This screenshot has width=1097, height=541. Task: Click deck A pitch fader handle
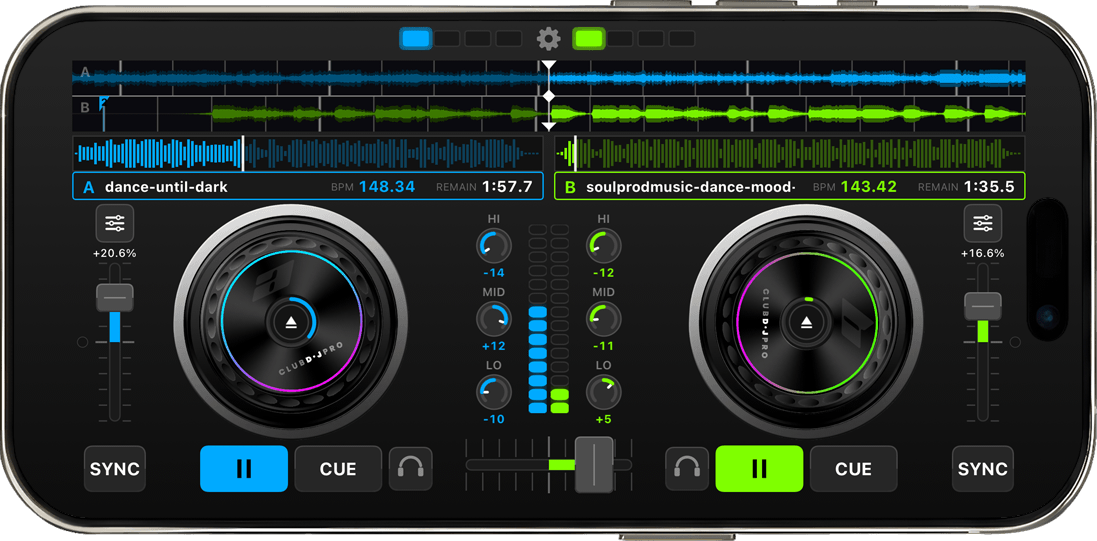coord(115,298)
